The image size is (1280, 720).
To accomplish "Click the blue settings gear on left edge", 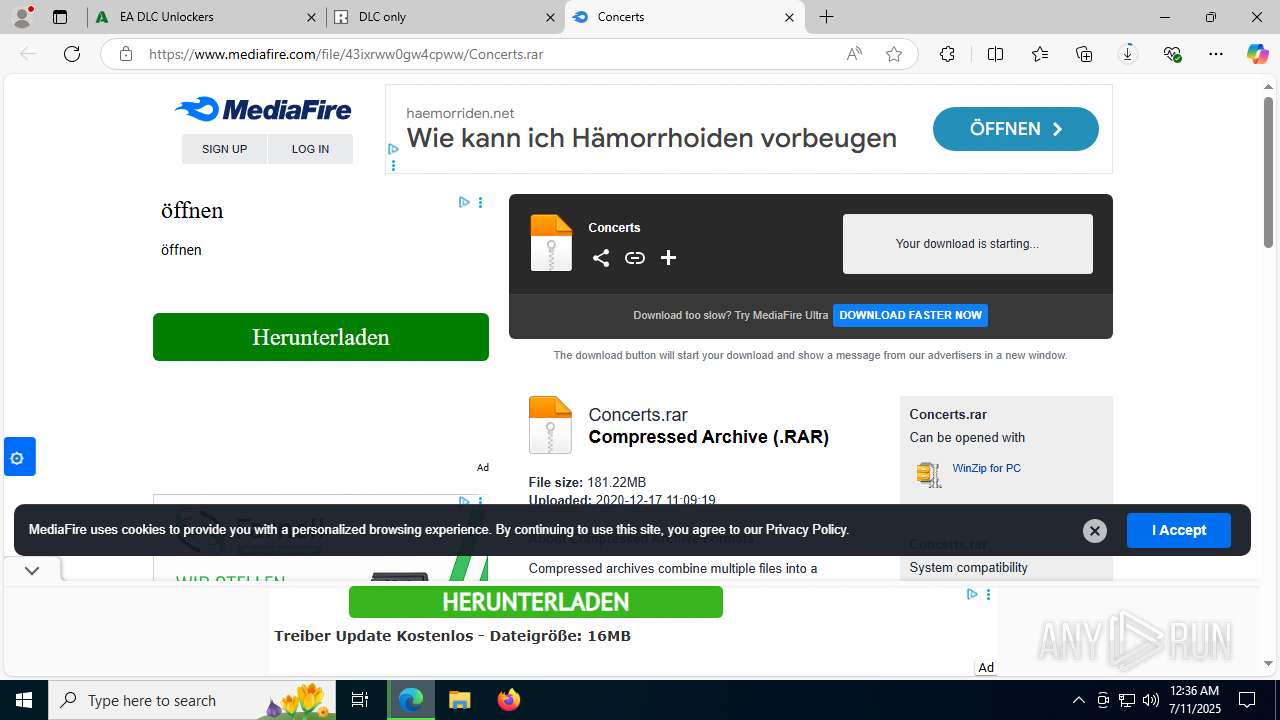I will [x=19, y=457].
